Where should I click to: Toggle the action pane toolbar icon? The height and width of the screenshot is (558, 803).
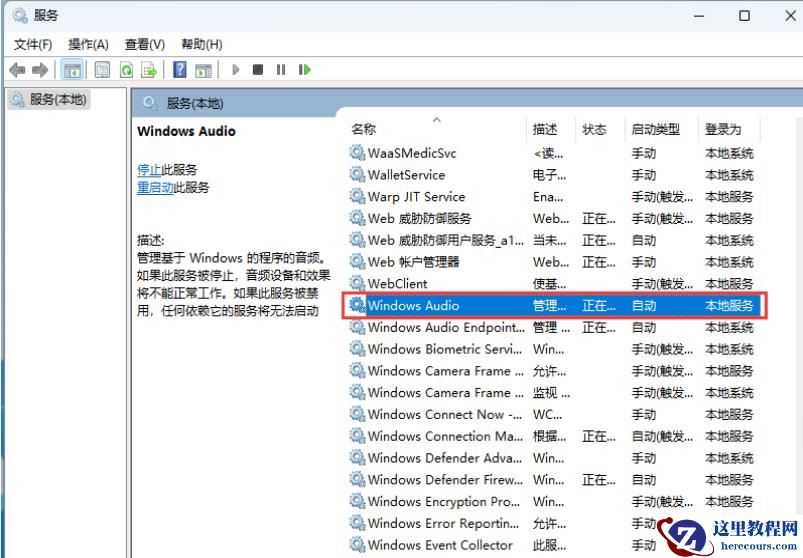[x=204, y=70]
